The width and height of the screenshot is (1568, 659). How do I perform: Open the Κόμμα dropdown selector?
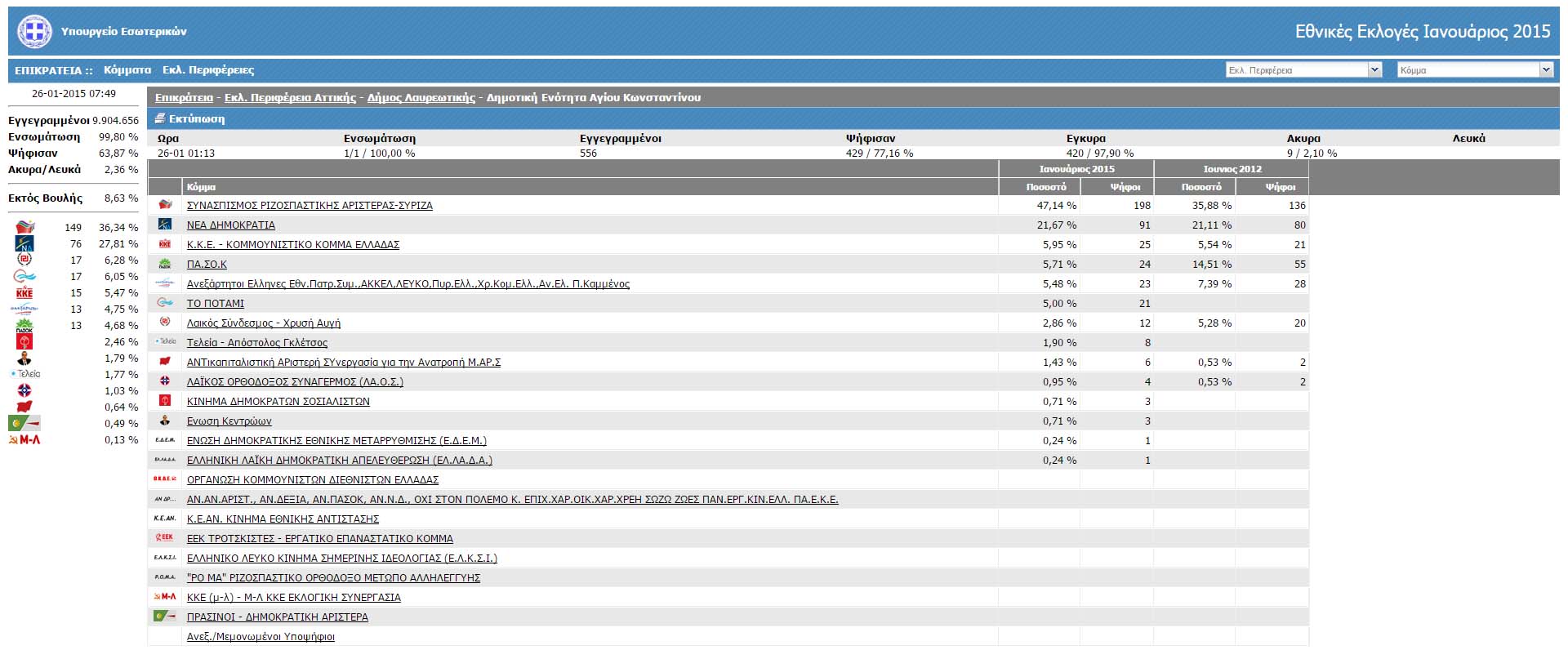[1475, 70]
